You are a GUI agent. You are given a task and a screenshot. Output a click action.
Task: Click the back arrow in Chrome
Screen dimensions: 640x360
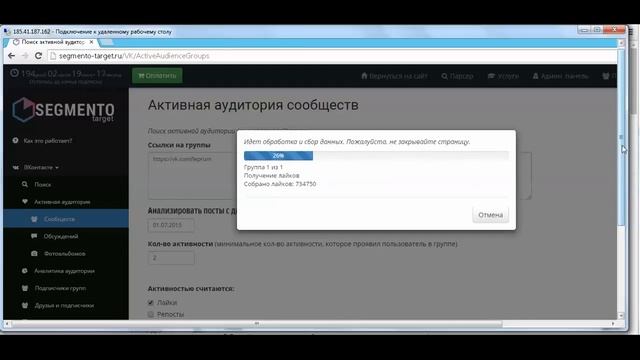[11, 56]
